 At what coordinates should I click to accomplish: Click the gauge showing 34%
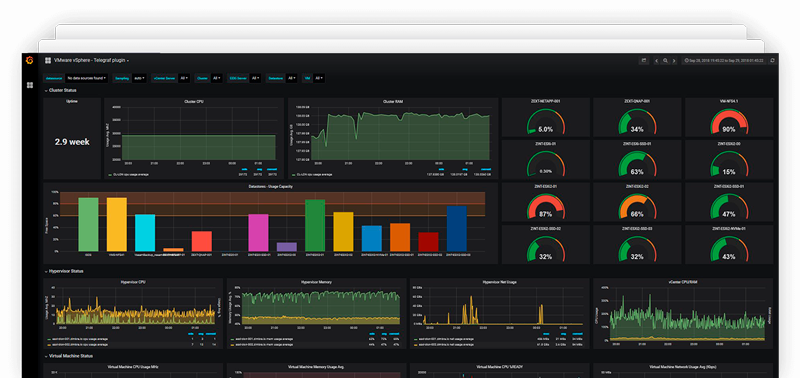click(637, 122)
